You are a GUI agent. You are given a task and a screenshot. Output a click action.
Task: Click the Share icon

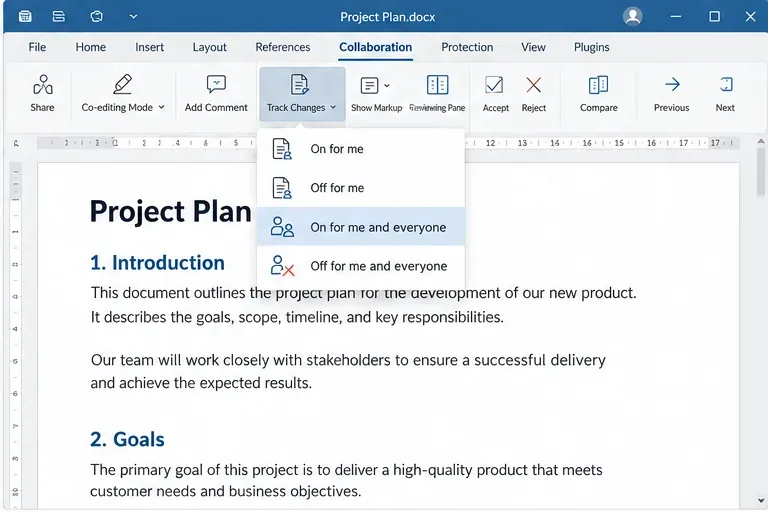coord(43,84)
